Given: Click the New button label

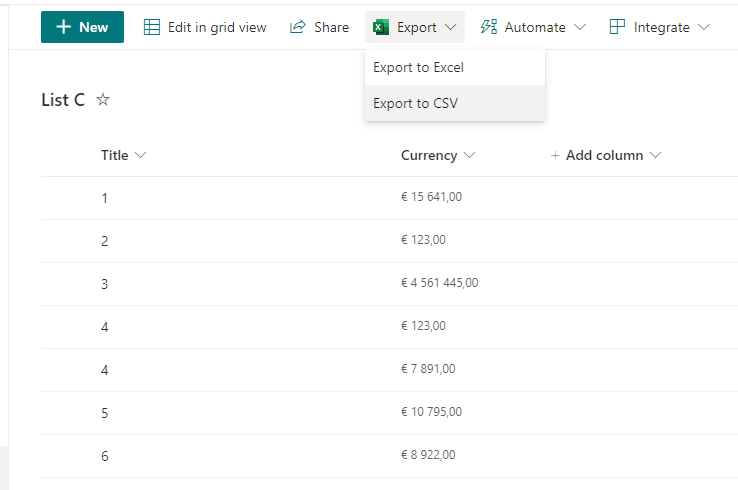Looking at the screenshot, I should [x=93, y=27].
